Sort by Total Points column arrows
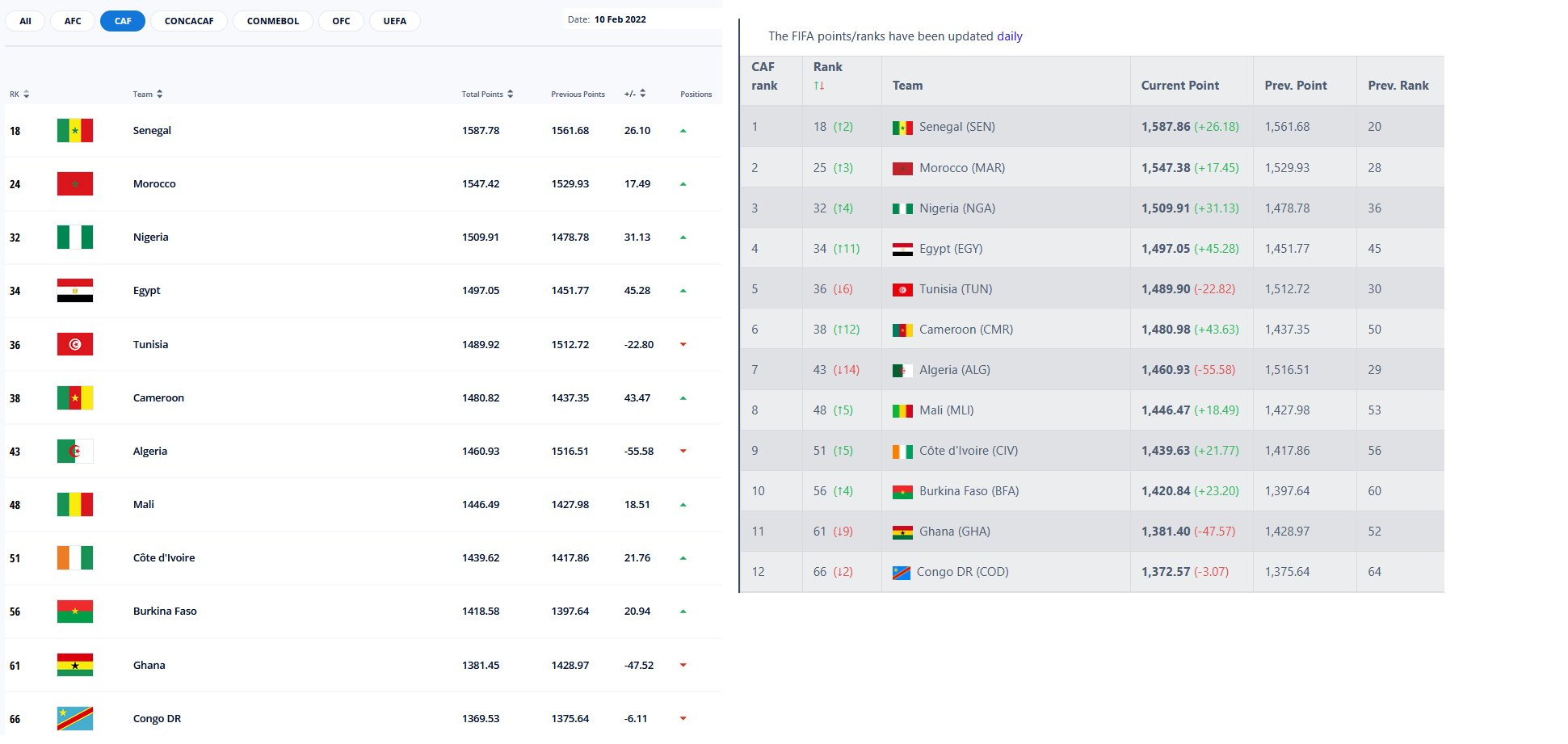The width and height of the screenshot is (1568, 744). pyautogui.click(x=511, y=95)
